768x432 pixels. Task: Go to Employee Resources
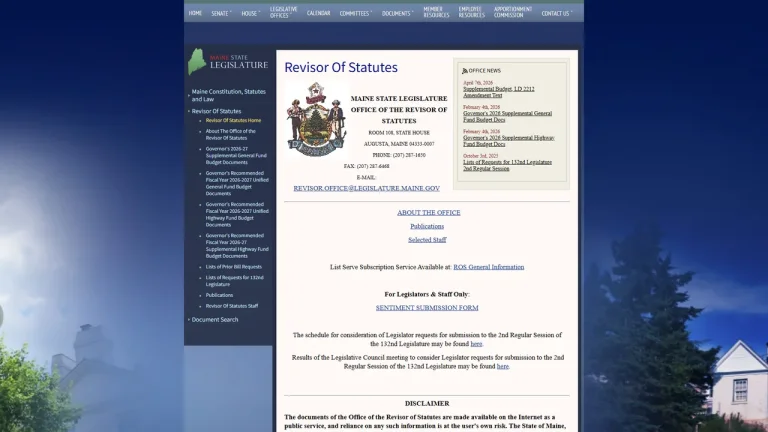coord(471,12)
